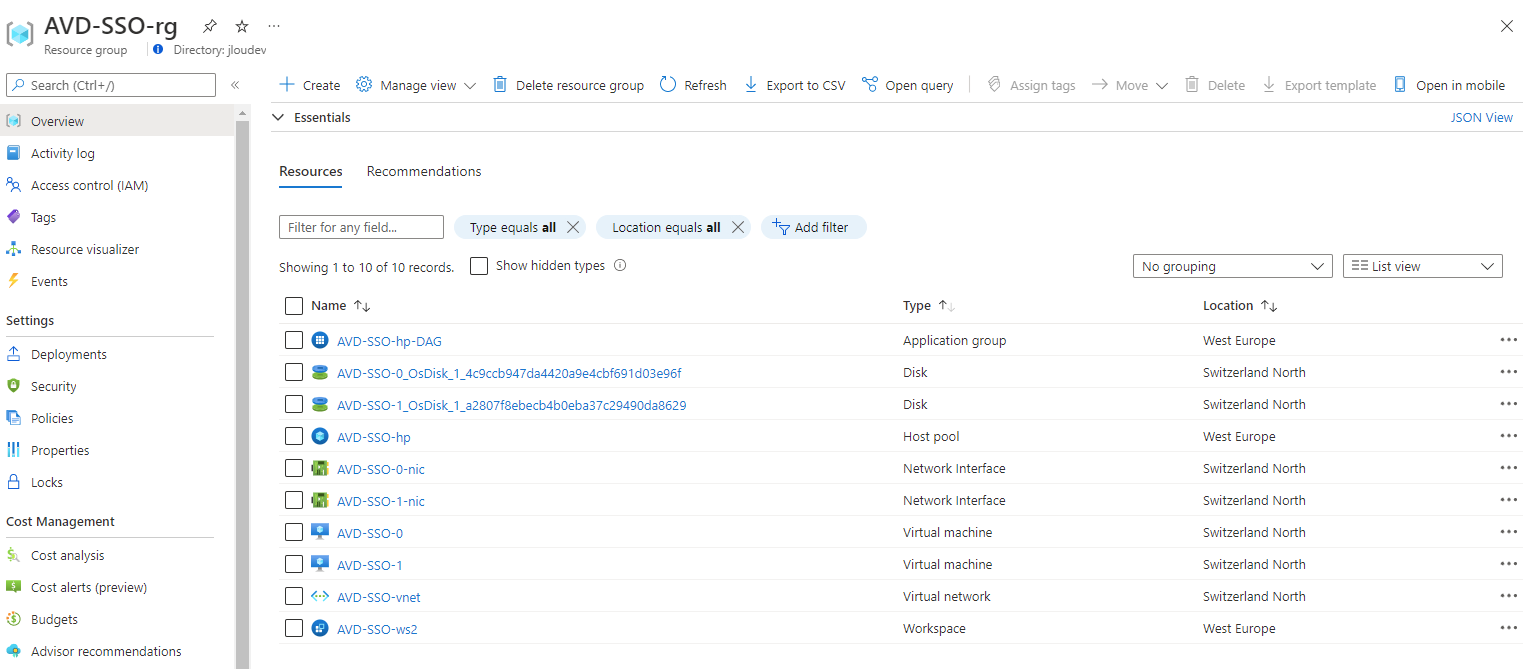The width and height of the screenshot is (1533, 669).
Task: Select the Resources tab
Action: 311,171
